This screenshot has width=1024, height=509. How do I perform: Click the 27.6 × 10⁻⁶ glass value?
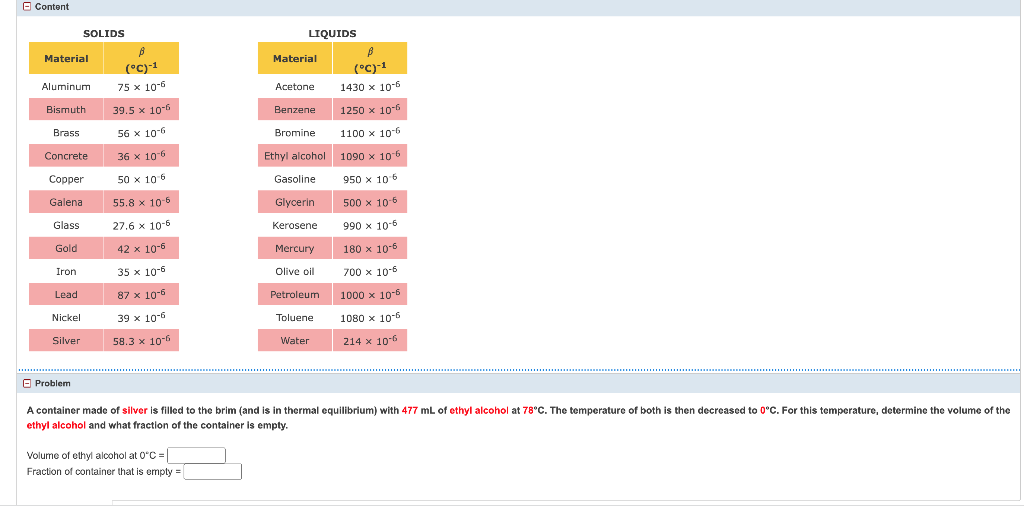(142, 225)
